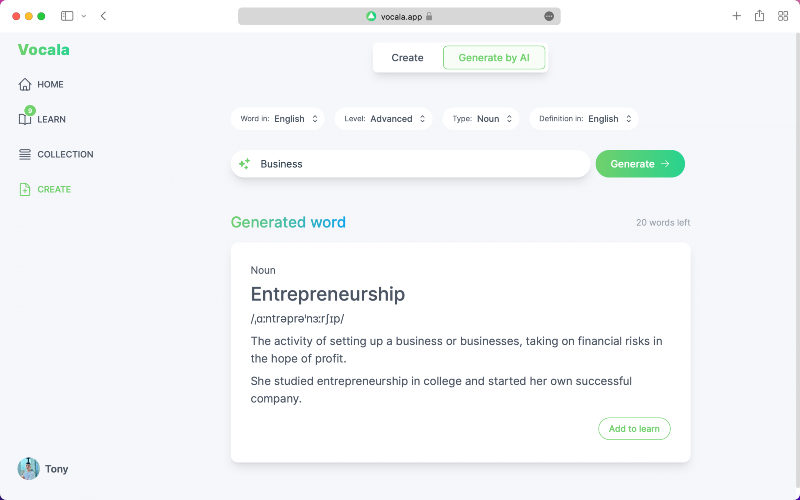Image resolution: width=800 pixels, height=500 pixels.
Task: Open the Word in English dropdown
Action: point(279,119)
